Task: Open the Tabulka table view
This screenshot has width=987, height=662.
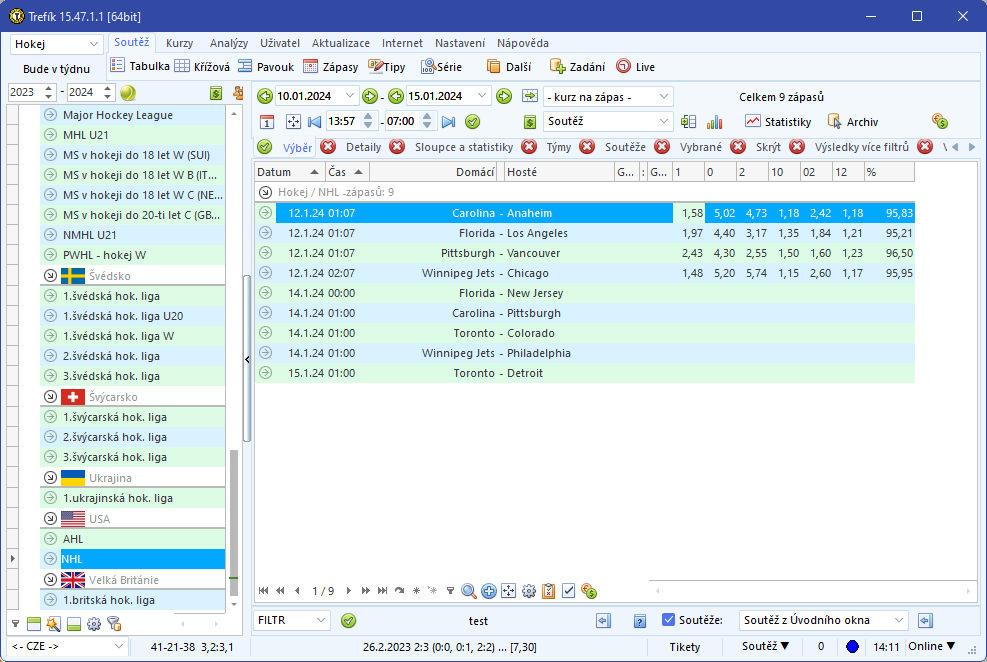Action: (x=140, y=66)
